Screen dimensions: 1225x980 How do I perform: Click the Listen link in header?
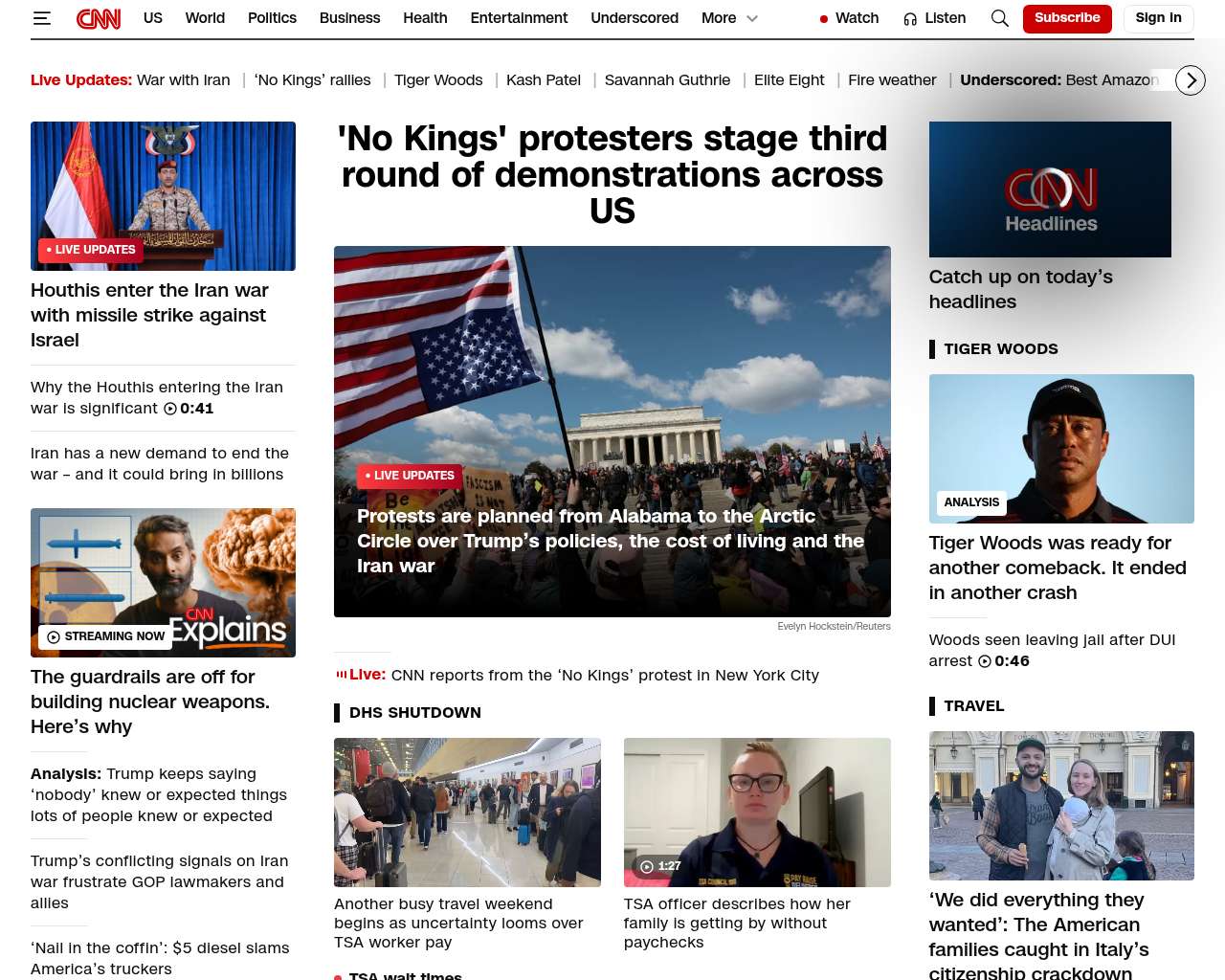tap(946, 18)
